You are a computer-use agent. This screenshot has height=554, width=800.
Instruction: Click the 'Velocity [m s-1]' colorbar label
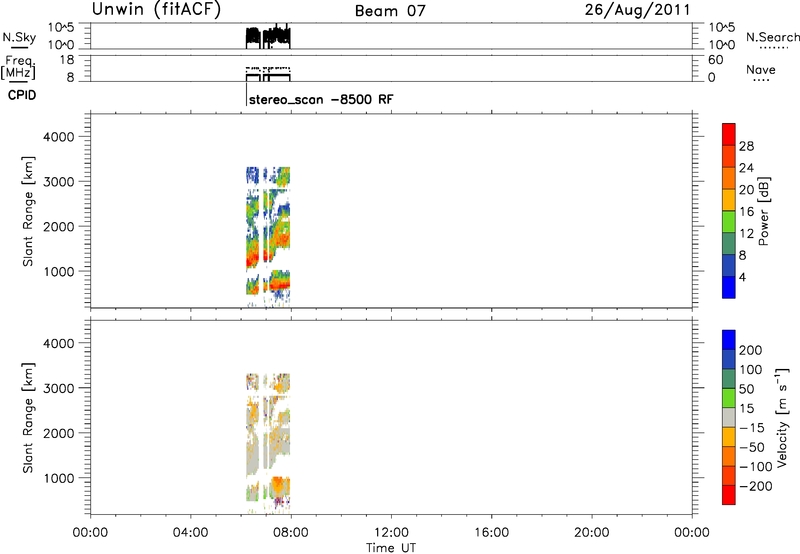coord(782,417)
